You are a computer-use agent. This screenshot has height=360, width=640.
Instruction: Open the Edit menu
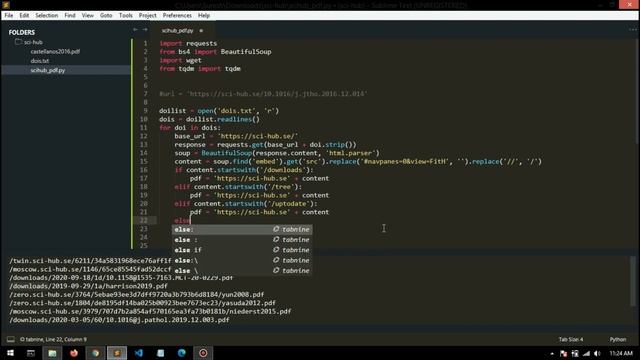point(24,16)
